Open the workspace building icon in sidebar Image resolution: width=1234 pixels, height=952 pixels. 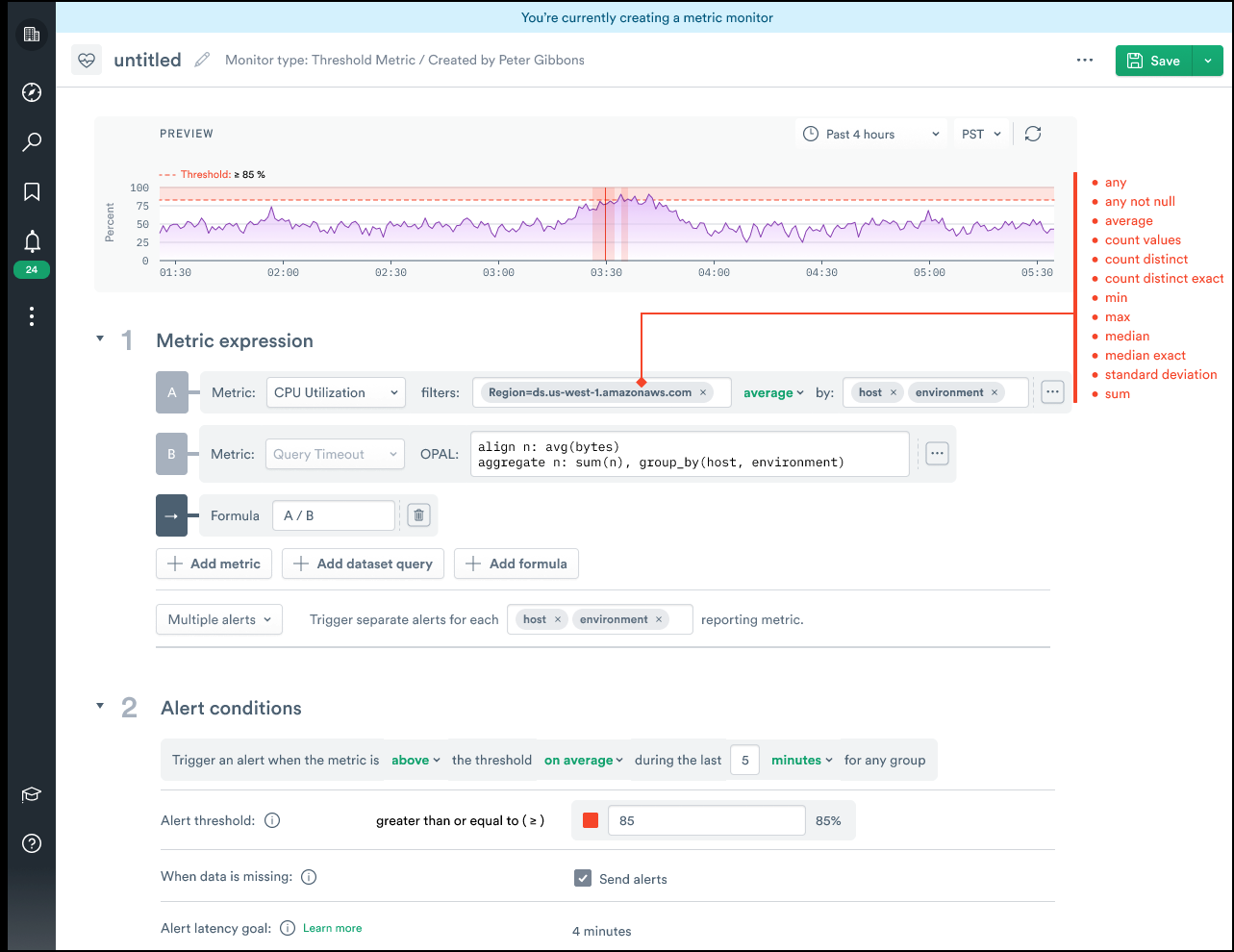pos(32,35)
